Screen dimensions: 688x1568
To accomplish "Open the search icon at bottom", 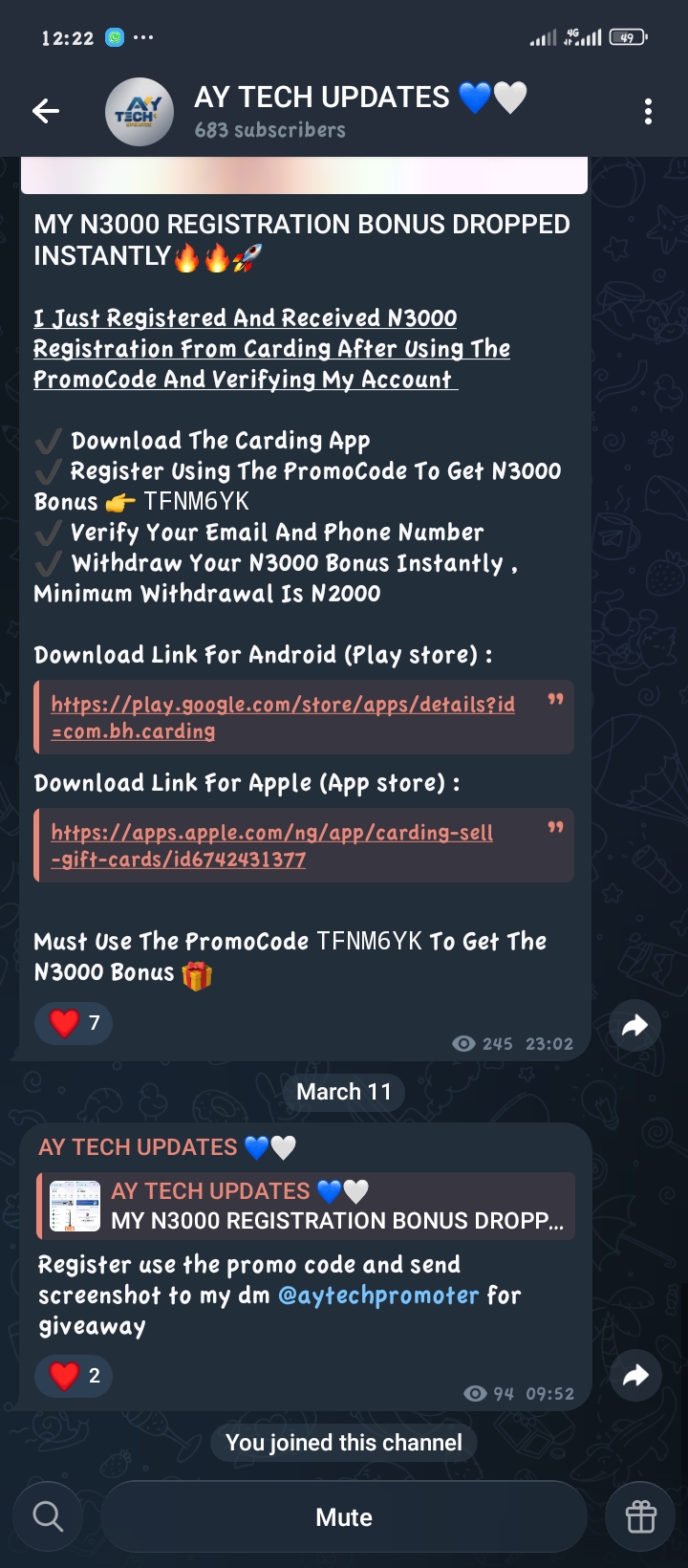I will tap(48, 1516).
